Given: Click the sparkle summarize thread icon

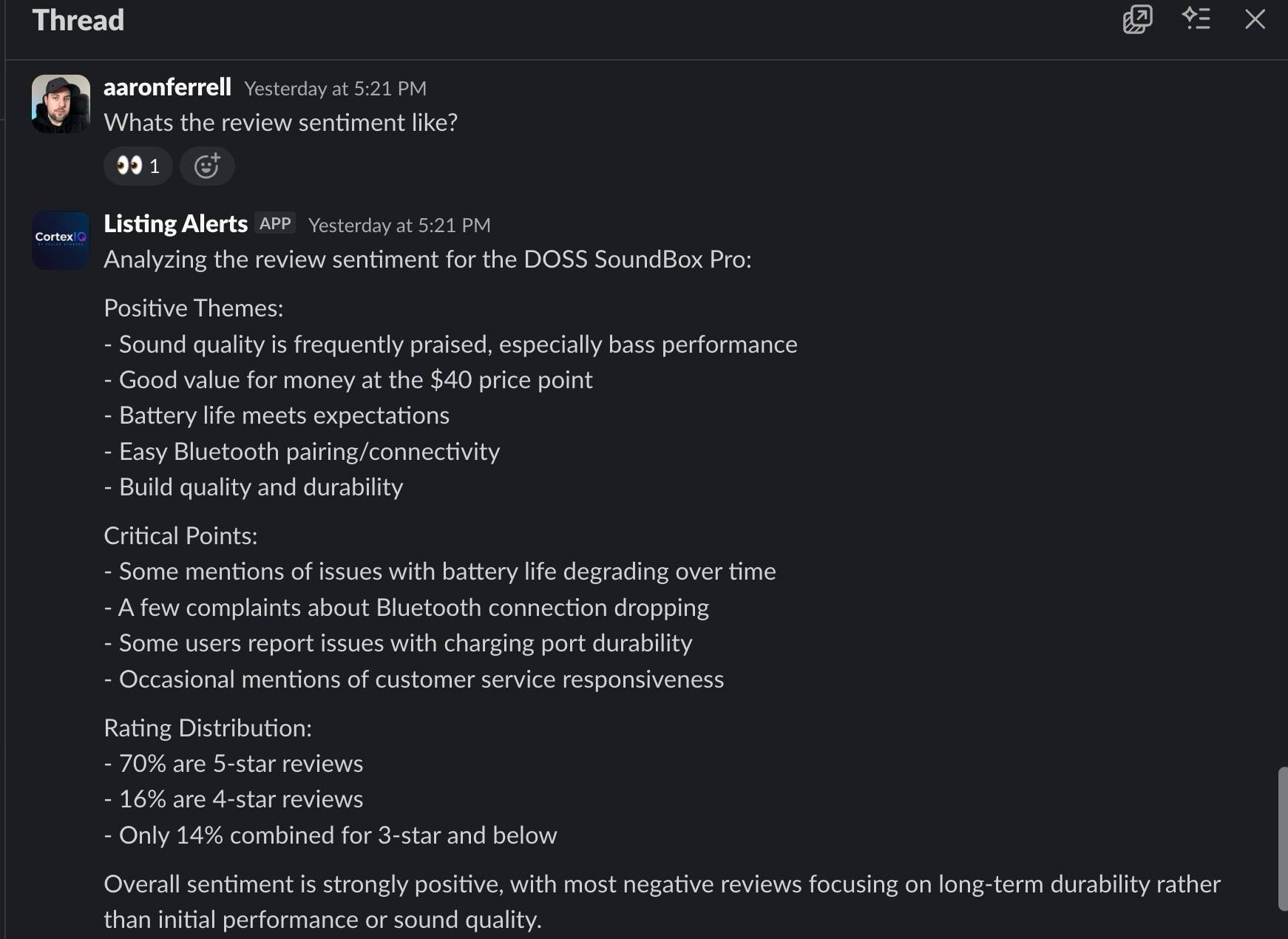Looking at the screenshot, I should point(1196,19).
